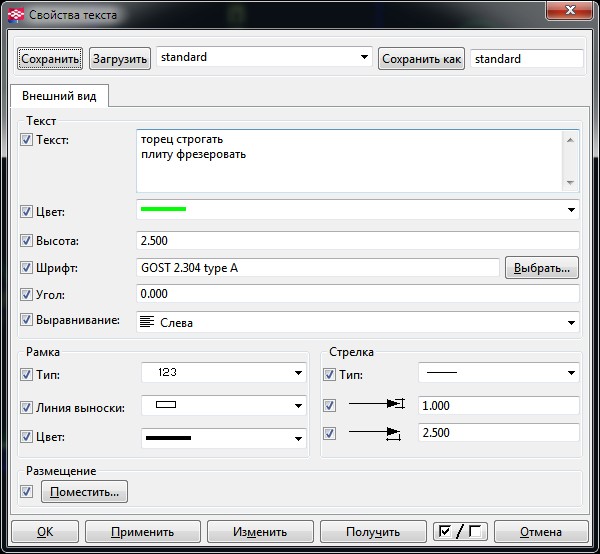This screenshot has height=554, width=600.
Task: Toggle the Шрифт checkbox
Action: tap(26, 267)
